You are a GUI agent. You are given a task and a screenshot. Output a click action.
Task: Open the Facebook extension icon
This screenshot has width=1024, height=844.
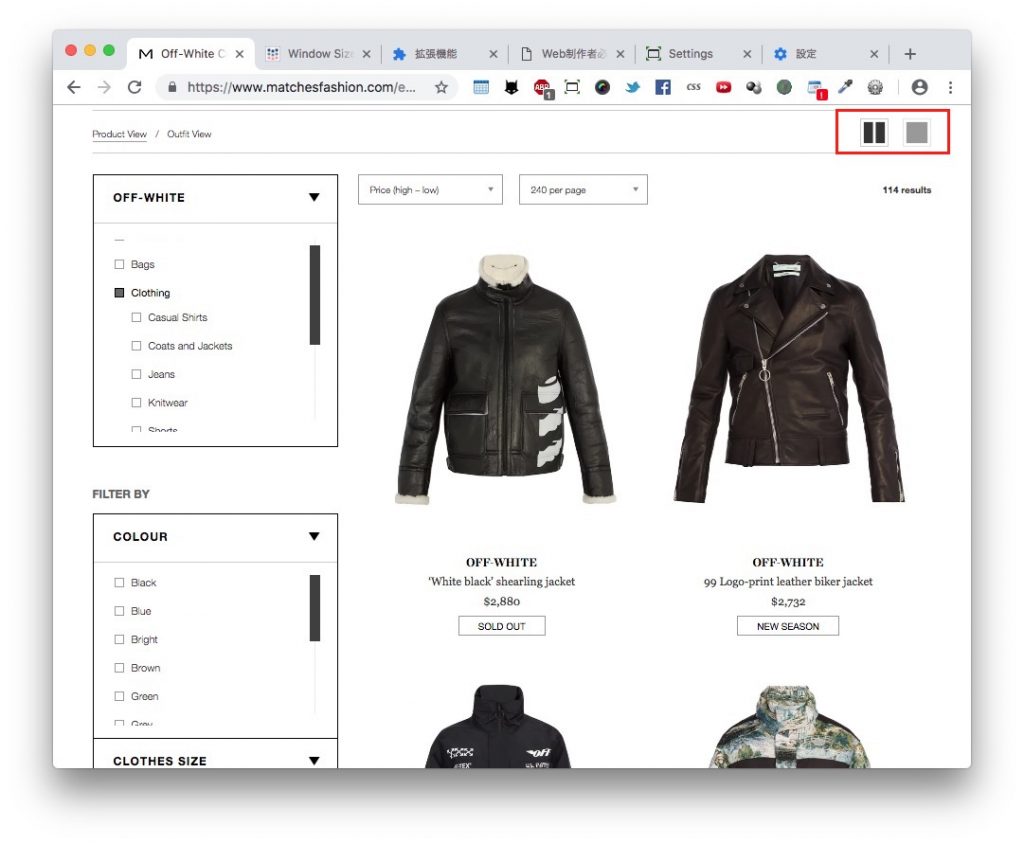point(663,87)
